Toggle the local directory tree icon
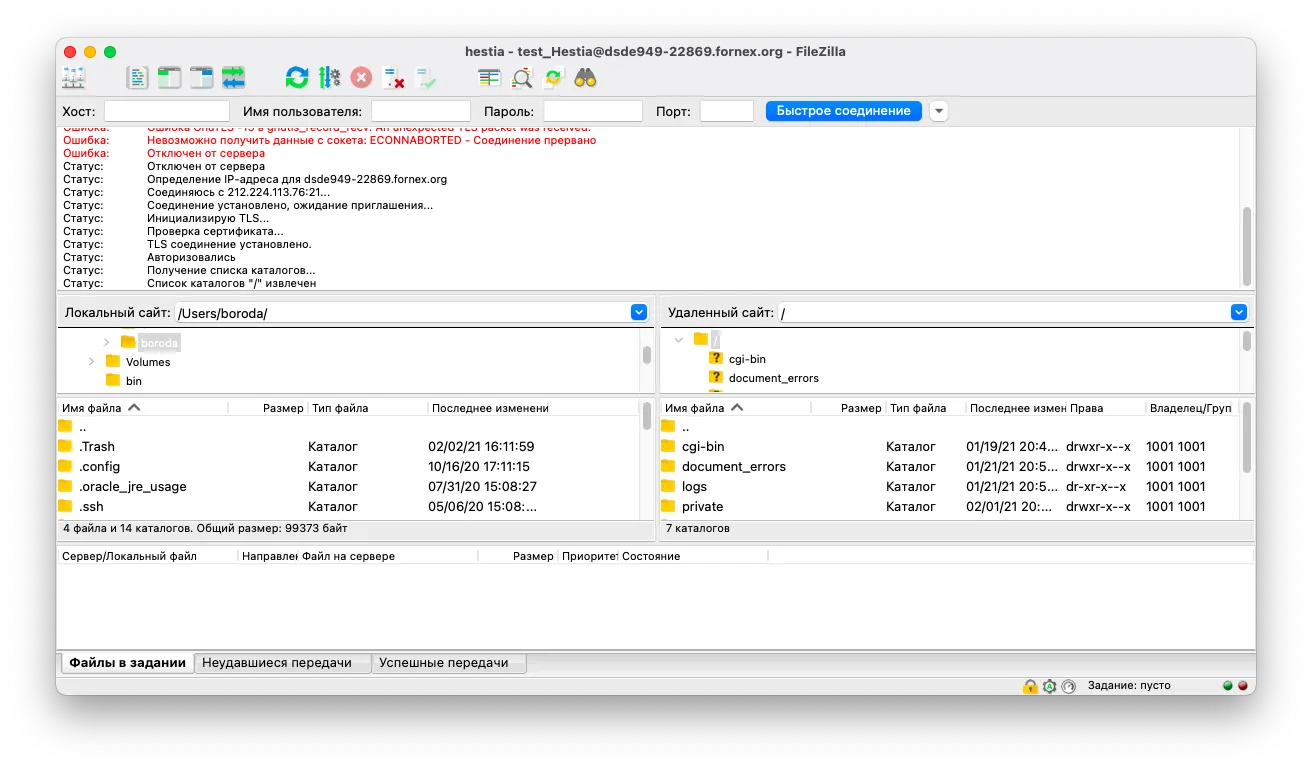 coord(170,78)
